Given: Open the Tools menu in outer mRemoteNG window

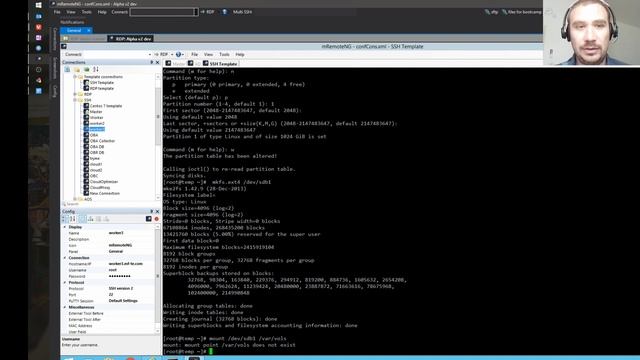Looking at the screenshot, I should 87,12.
